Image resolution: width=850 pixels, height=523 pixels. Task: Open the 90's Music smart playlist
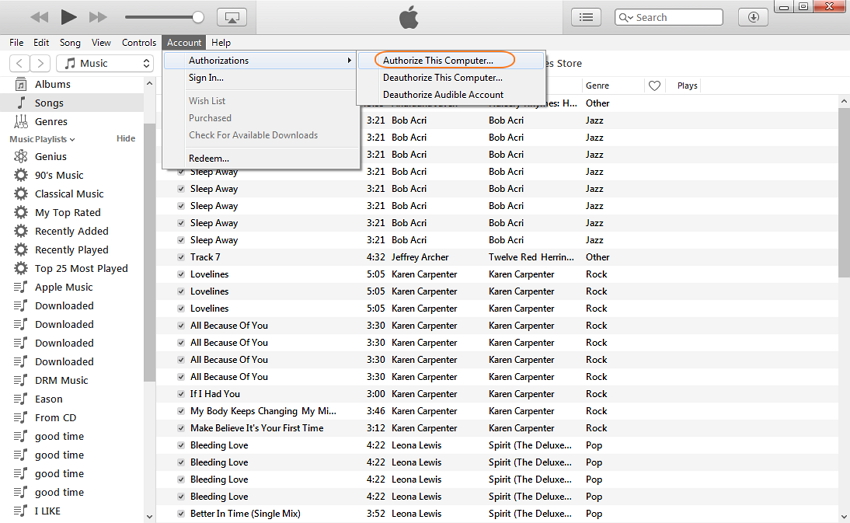click(59, 175)
